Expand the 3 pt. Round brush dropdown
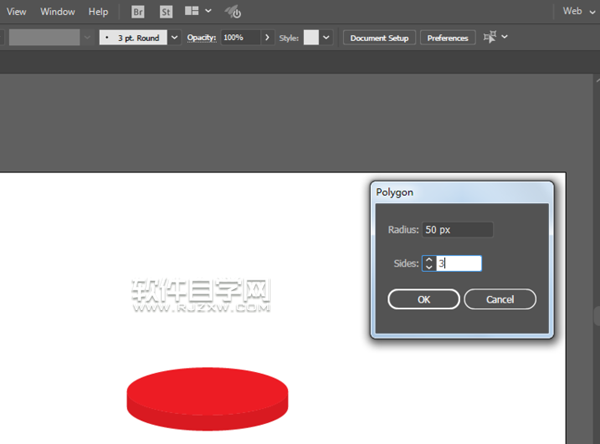Screen dimensions: 600x444 tap(175, 37)
